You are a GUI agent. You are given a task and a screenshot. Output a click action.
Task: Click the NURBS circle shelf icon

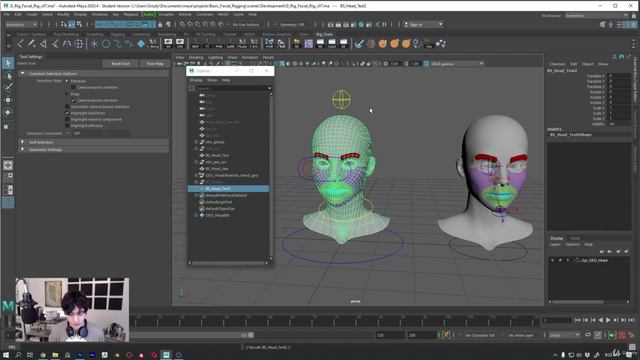pyautogui.click(x=106, y=44)
